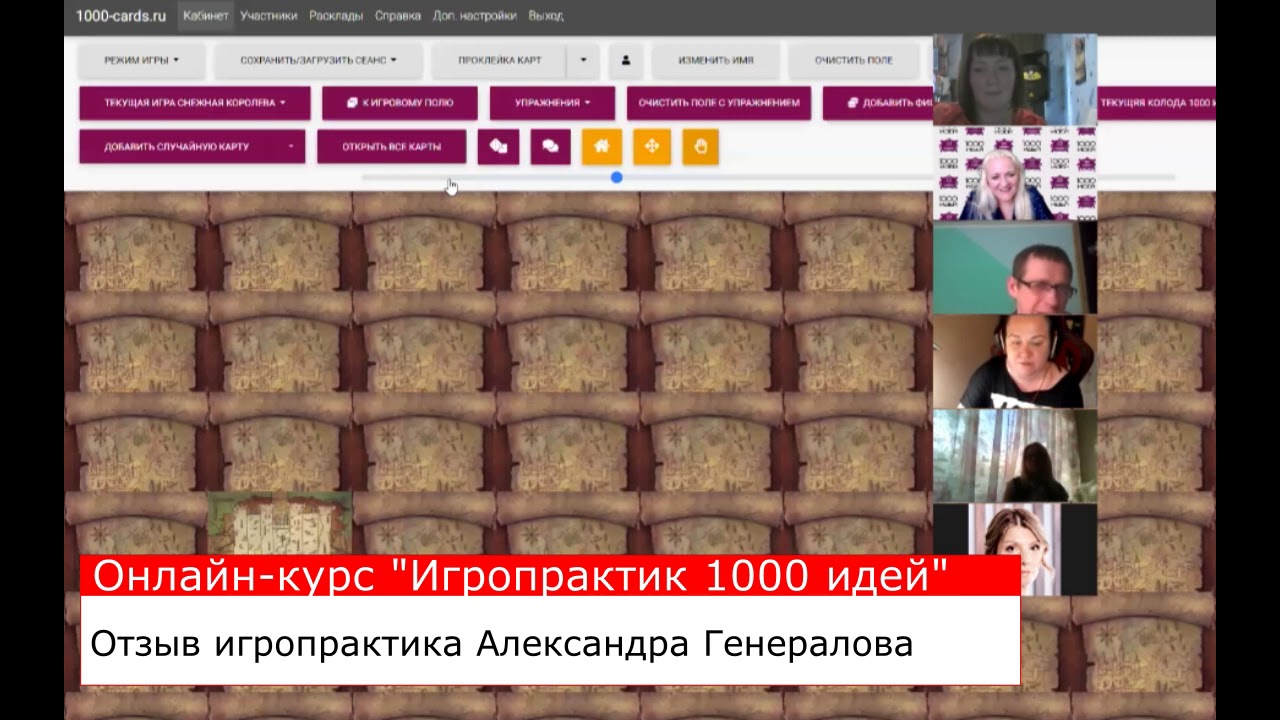The width and height of the screenshot is (1280, 720).
Task: Open the Кабинет tab
Action: [x=206, y=16]
